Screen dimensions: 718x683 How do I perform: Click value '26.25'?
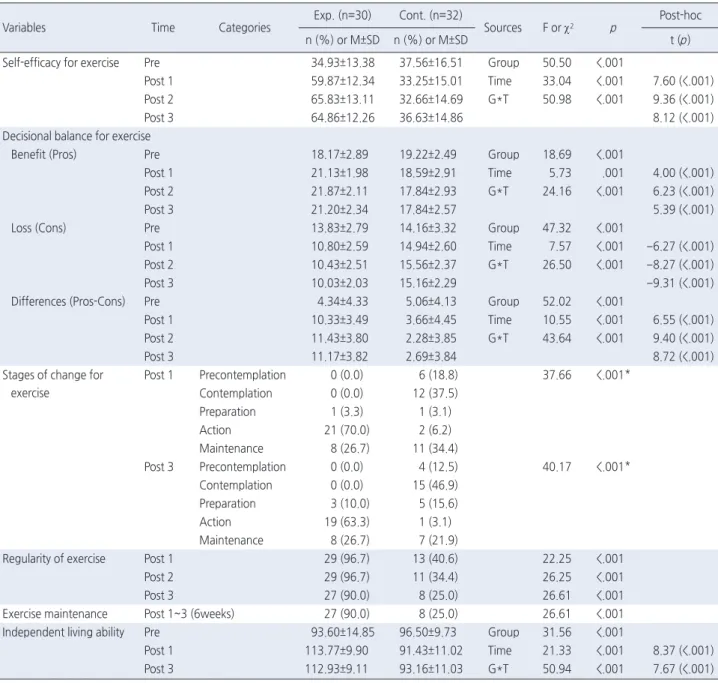tap(557, 577)
